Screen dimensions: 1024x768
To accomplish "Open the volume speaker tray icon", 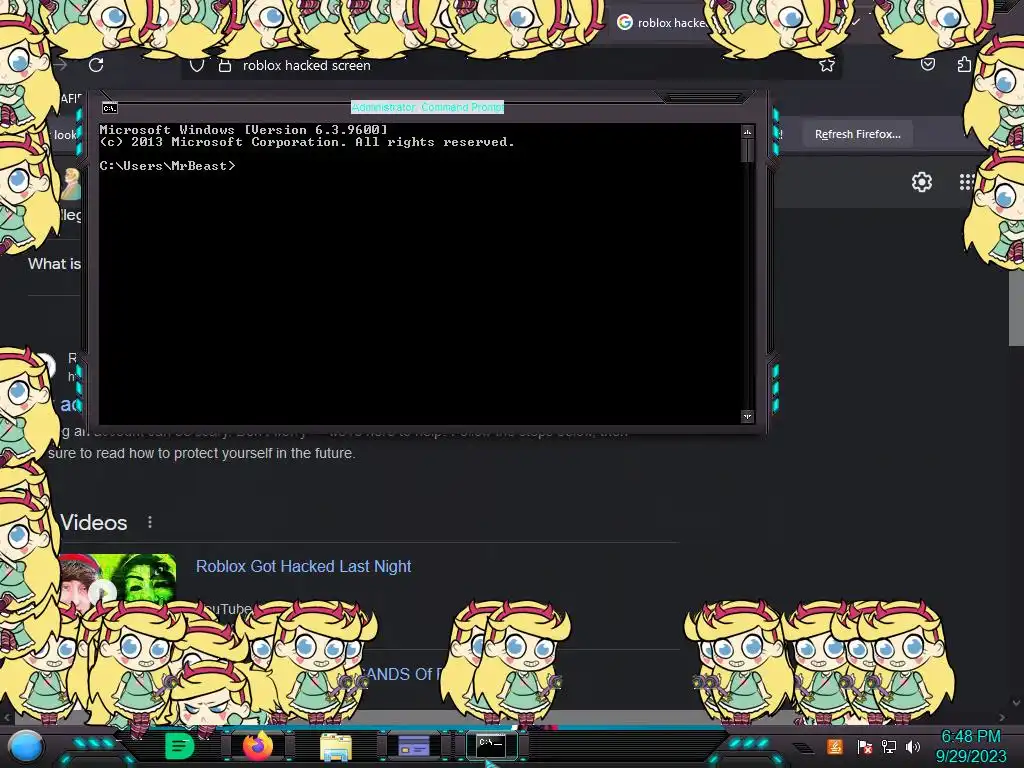I will point(913,747).
